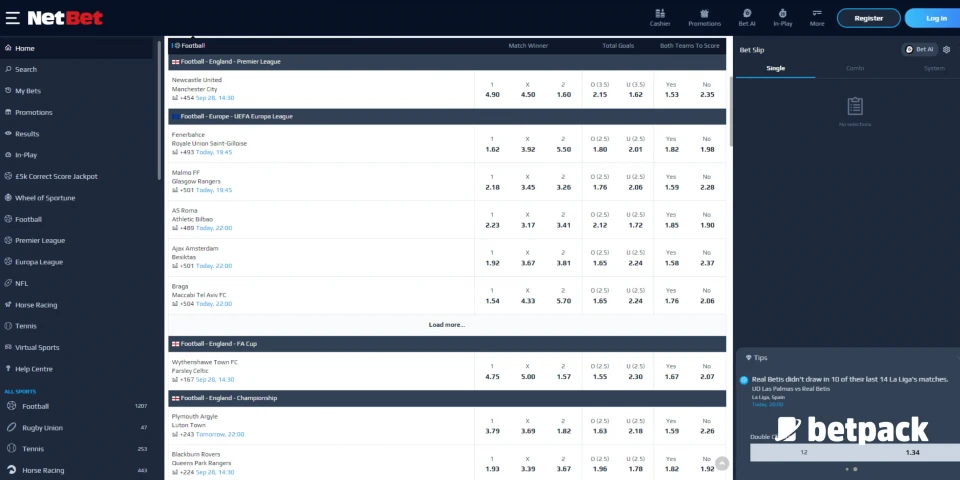Screen dimensions: 960x480
Task: Open Rugby Union 47 in All Sports
Action: click(76, 428)
